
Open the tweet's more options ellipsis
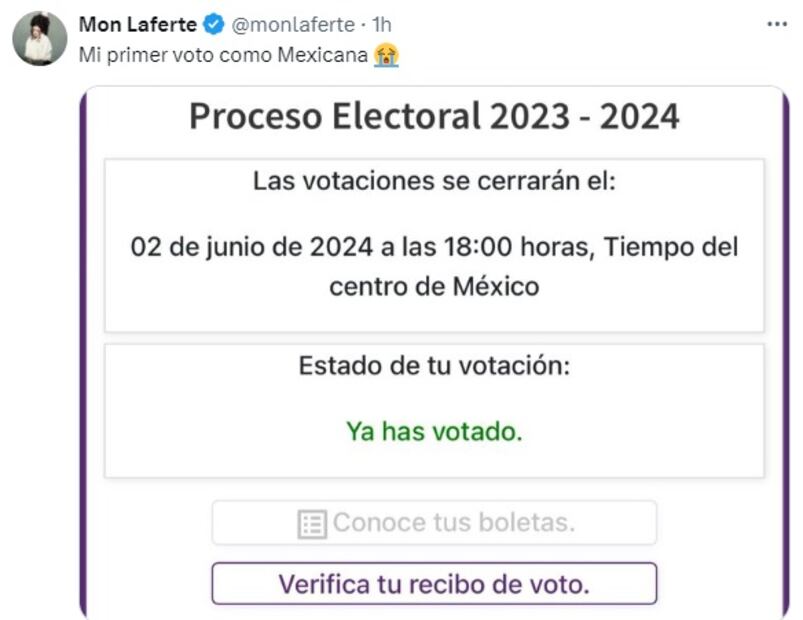776,24
